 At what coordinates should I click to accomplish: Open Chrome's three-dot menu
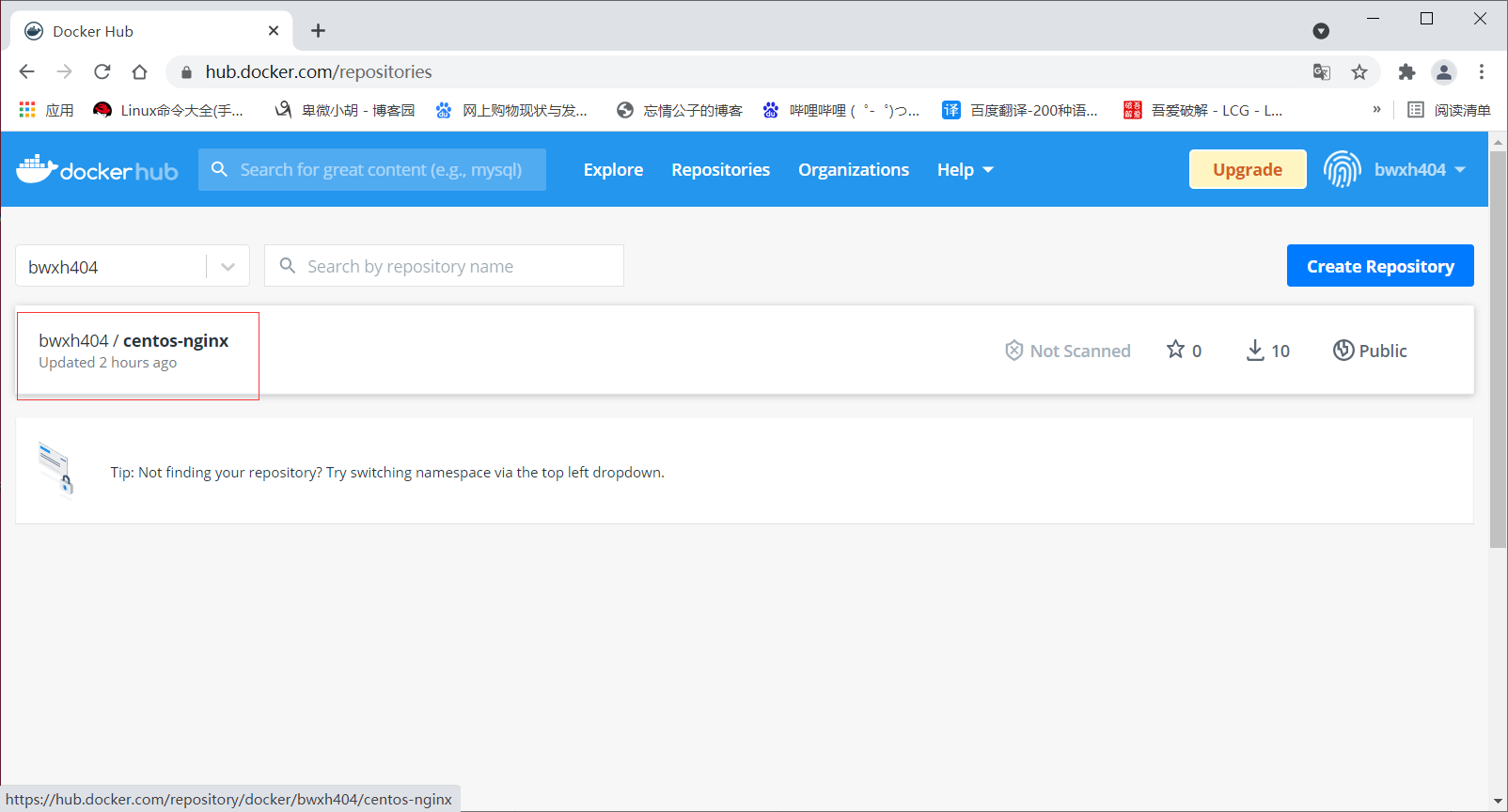[1482, 71]
